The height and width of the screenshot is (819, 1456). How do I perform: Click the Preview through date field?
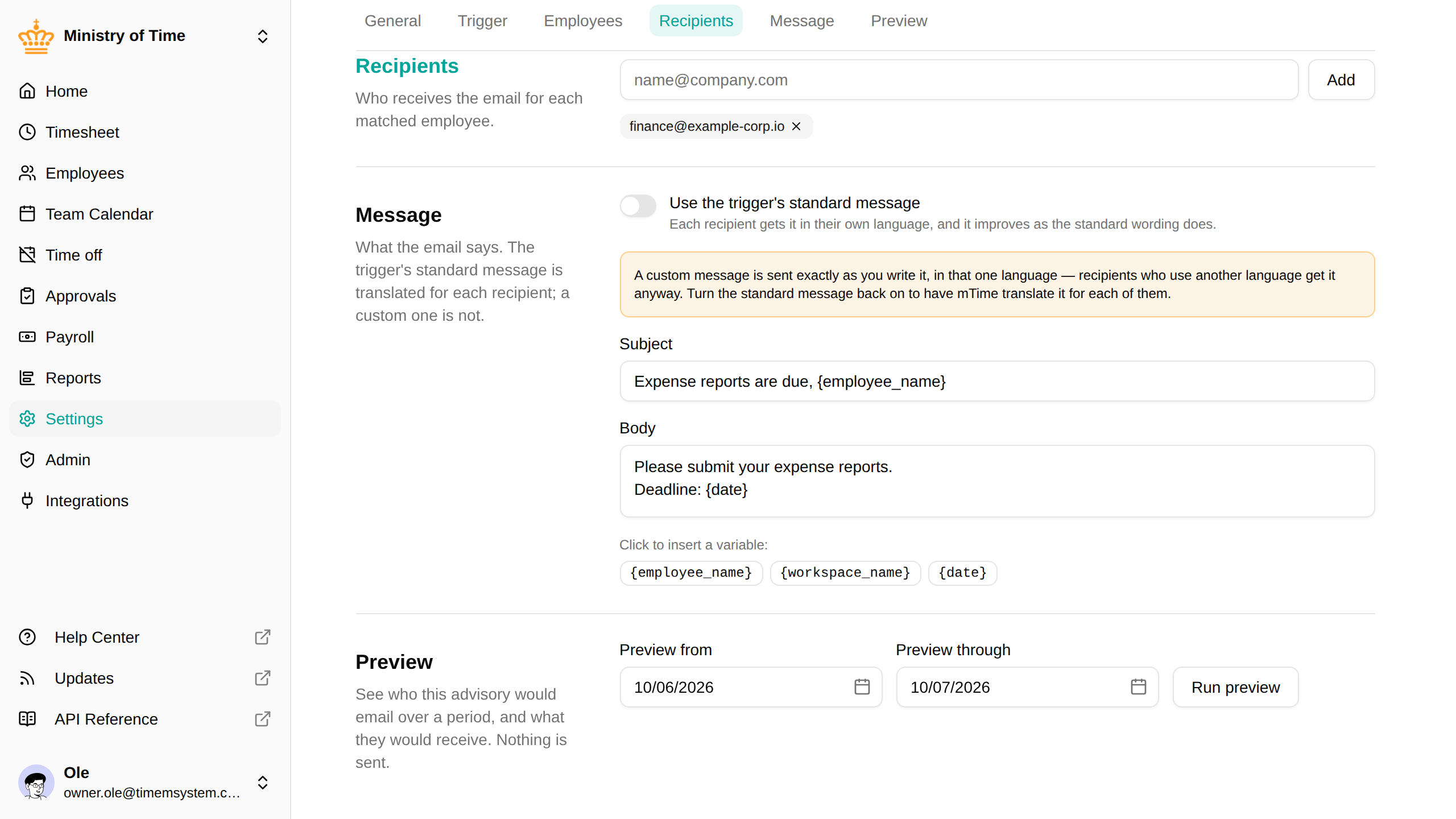click(x=1027, y=687)
